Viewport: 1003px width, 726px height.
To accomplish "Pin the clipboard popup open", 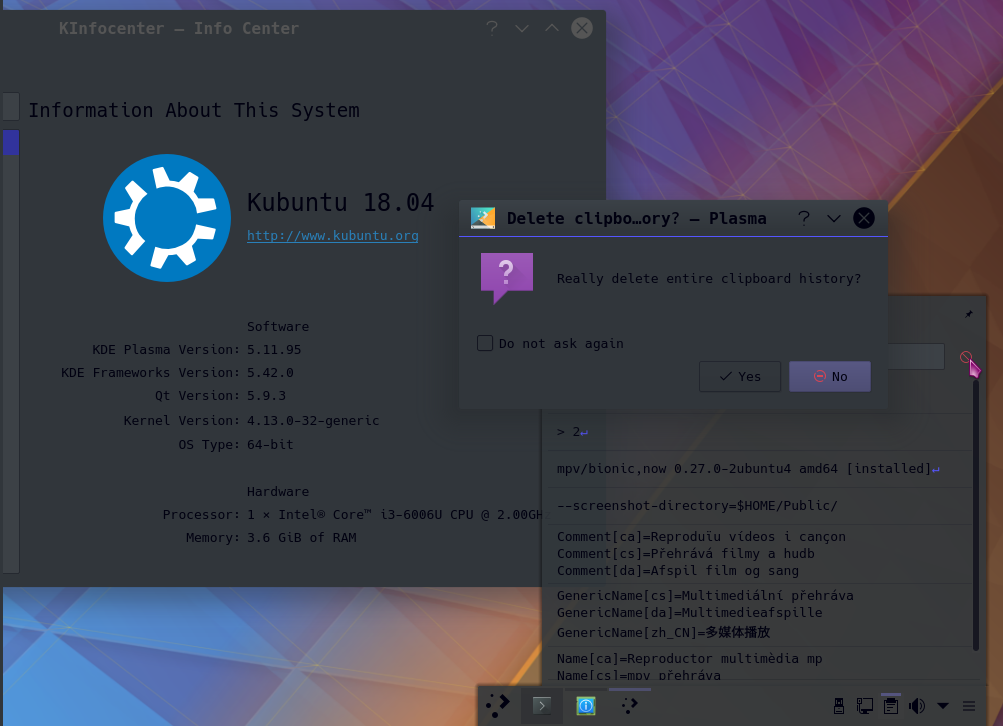I will (x=968, y=314).
